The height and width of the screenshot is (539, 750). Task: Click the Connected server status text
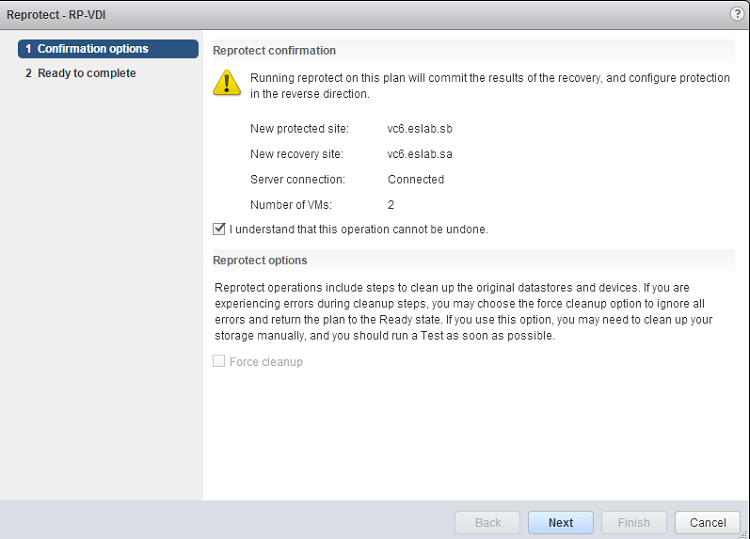coord(416,180)
